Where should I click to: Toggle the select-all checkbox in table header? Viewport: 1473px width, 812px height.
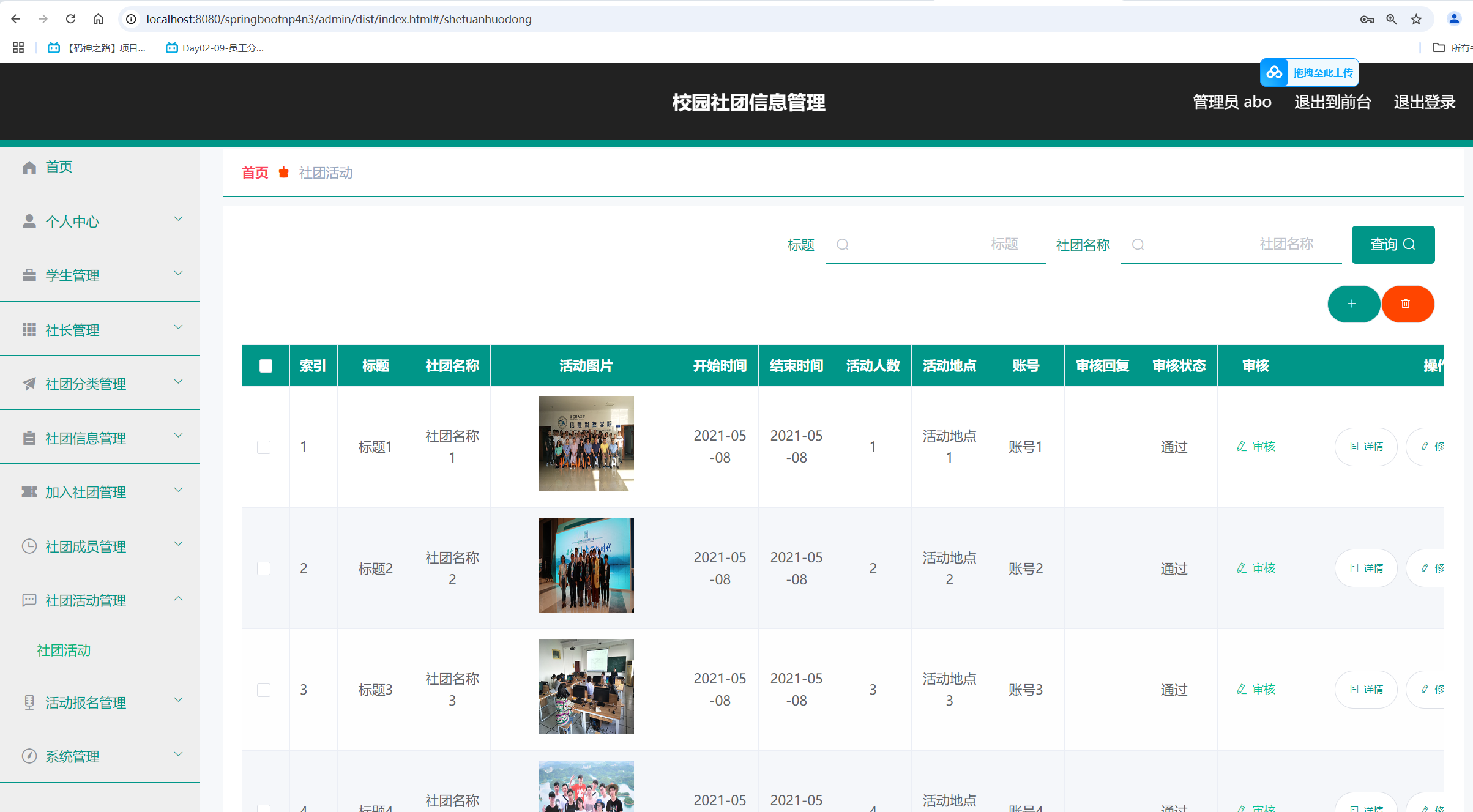click(x=266, y=365)
